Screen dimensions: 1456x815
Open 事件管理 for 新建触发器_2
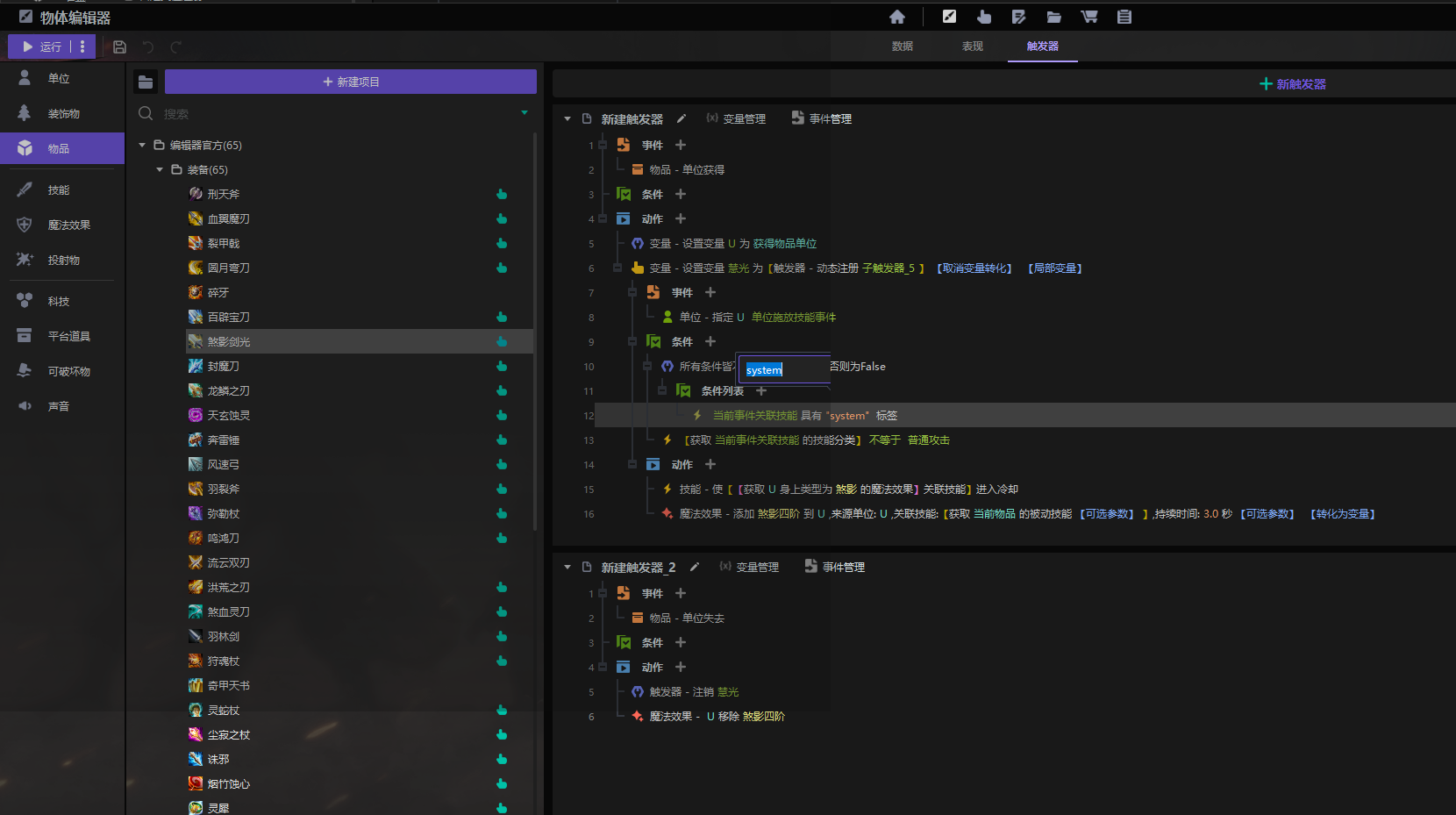(834, 567)
